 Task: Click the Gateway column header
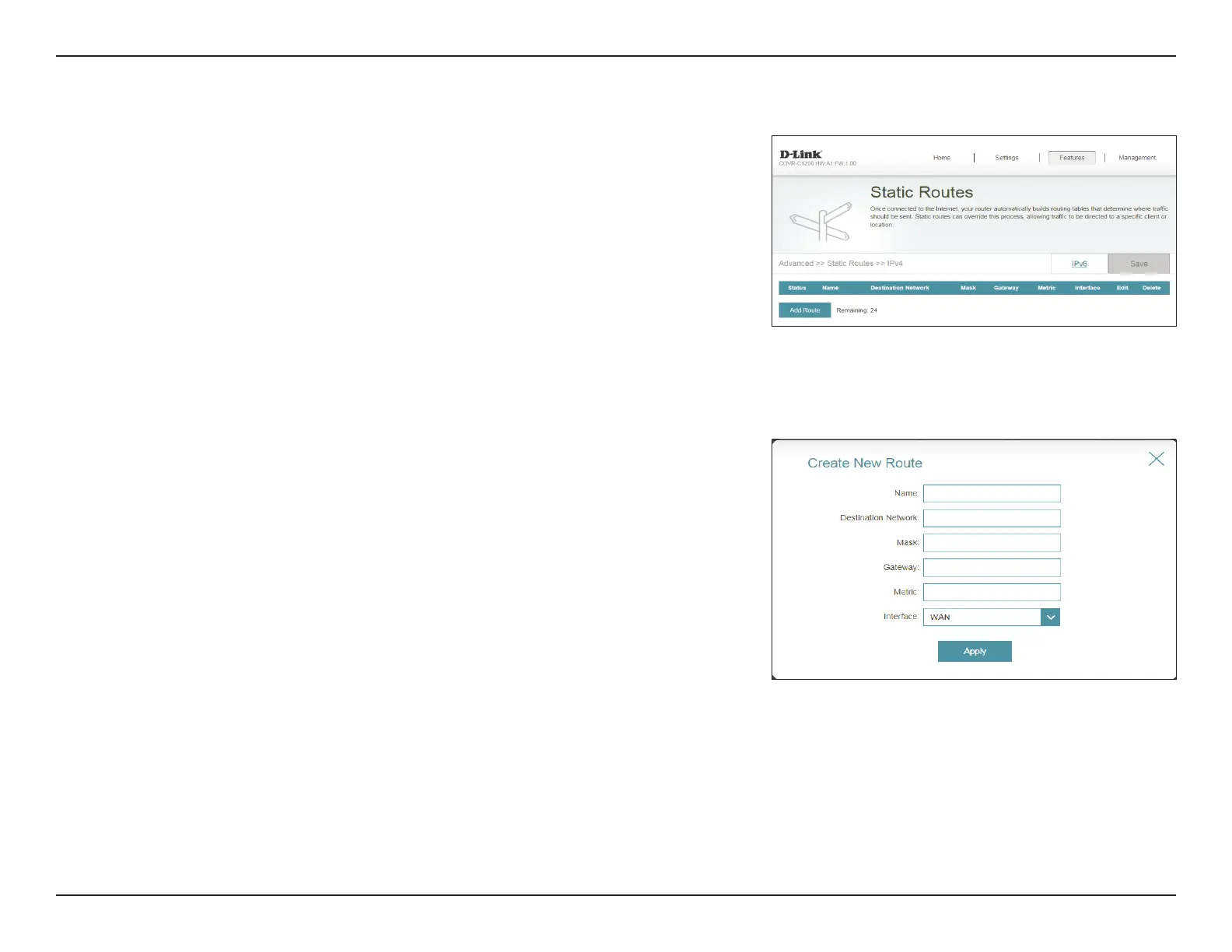point(1006,288)
